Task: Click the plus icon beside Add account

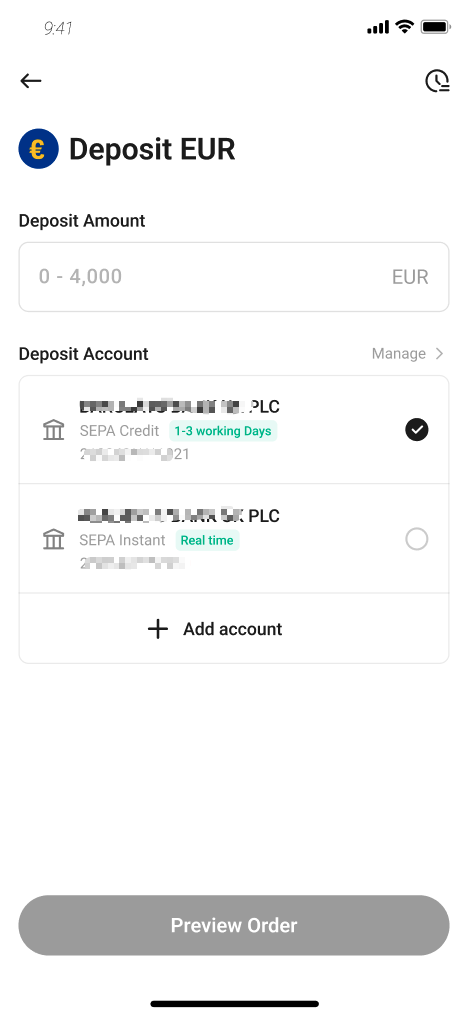Action: 158,629
